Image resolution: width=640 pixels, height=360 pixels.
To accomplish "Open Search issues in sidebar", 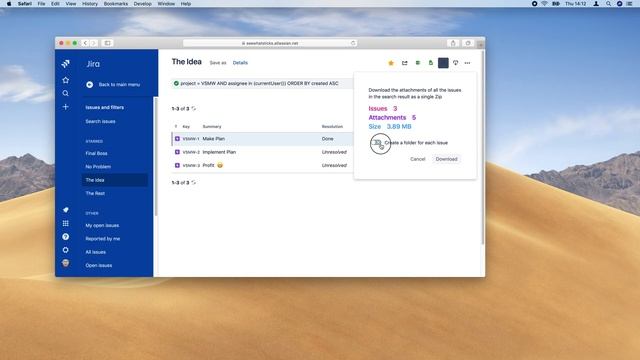I will click(x=100, y=121).
